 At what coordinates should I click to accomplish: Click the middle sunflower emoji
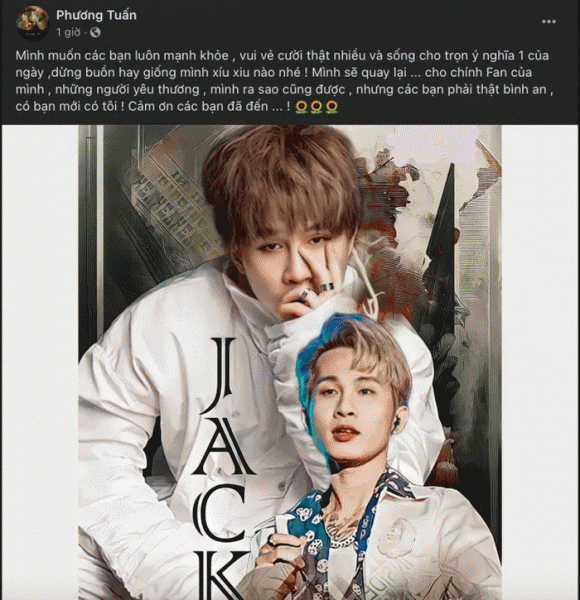pyautogui.click(x=316, y=107)
